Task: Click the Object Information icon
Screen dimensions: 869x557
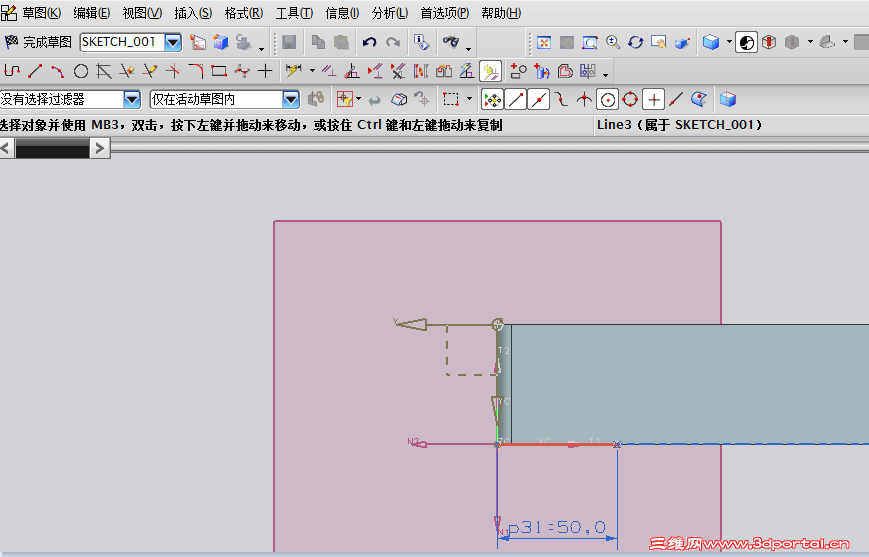Action: pos(421,42)
